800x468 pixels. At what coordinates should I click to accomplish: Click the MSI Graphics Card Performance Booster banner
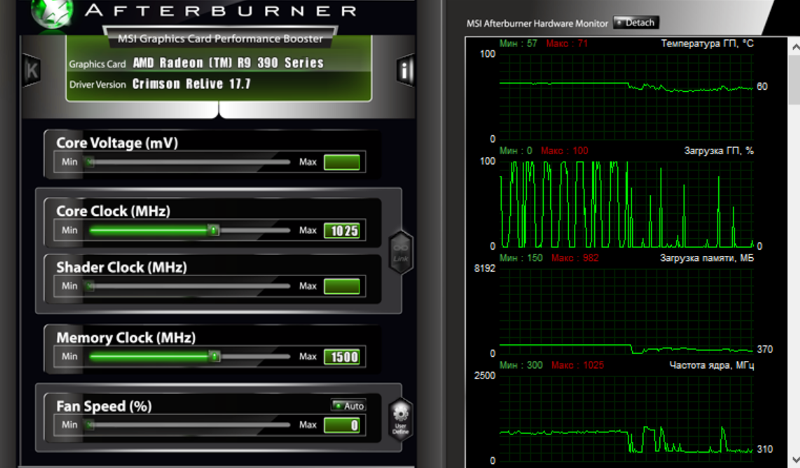tap(220, 39)
